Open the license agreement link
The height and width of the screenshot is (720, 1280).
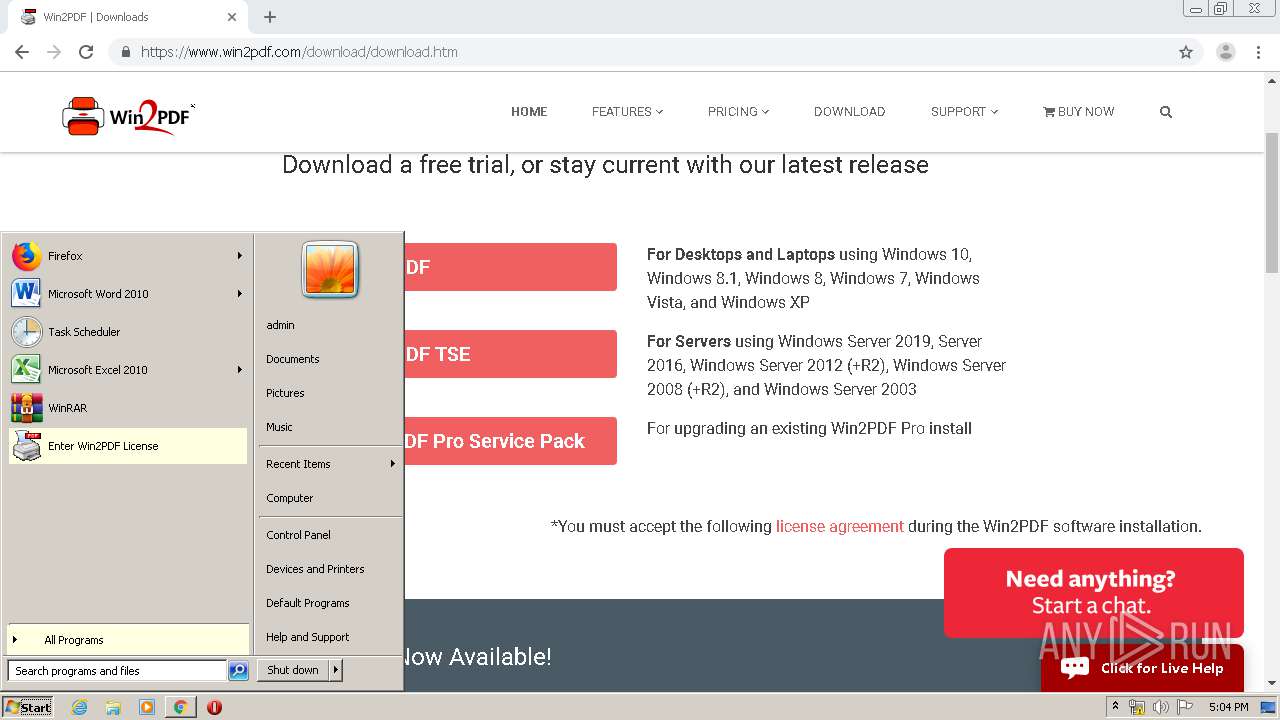tap(839, 526)
